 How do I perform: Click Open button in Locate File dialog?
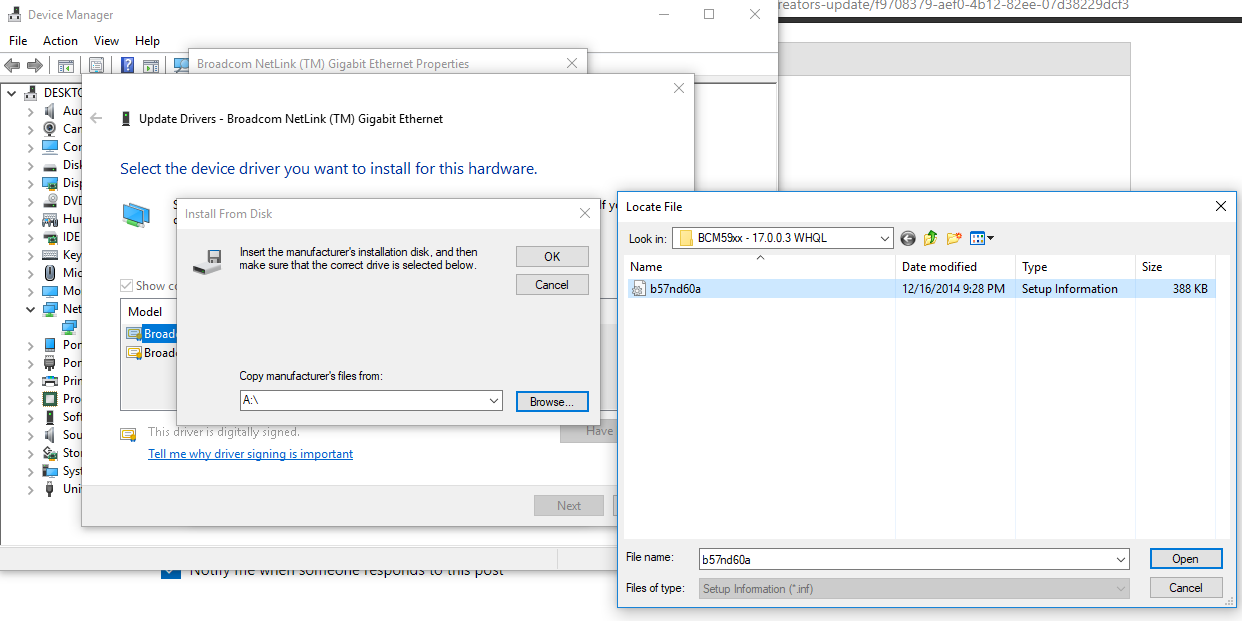tap(1185, 559)
